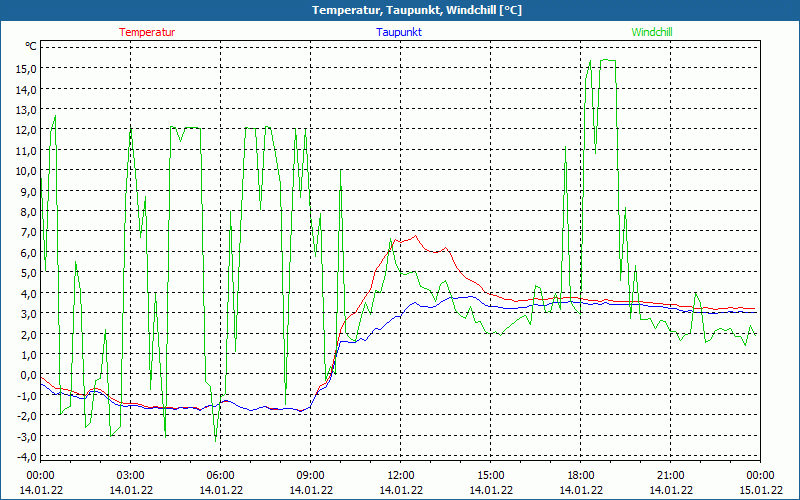Select the 06:00 time axis label

pos(220,475)
